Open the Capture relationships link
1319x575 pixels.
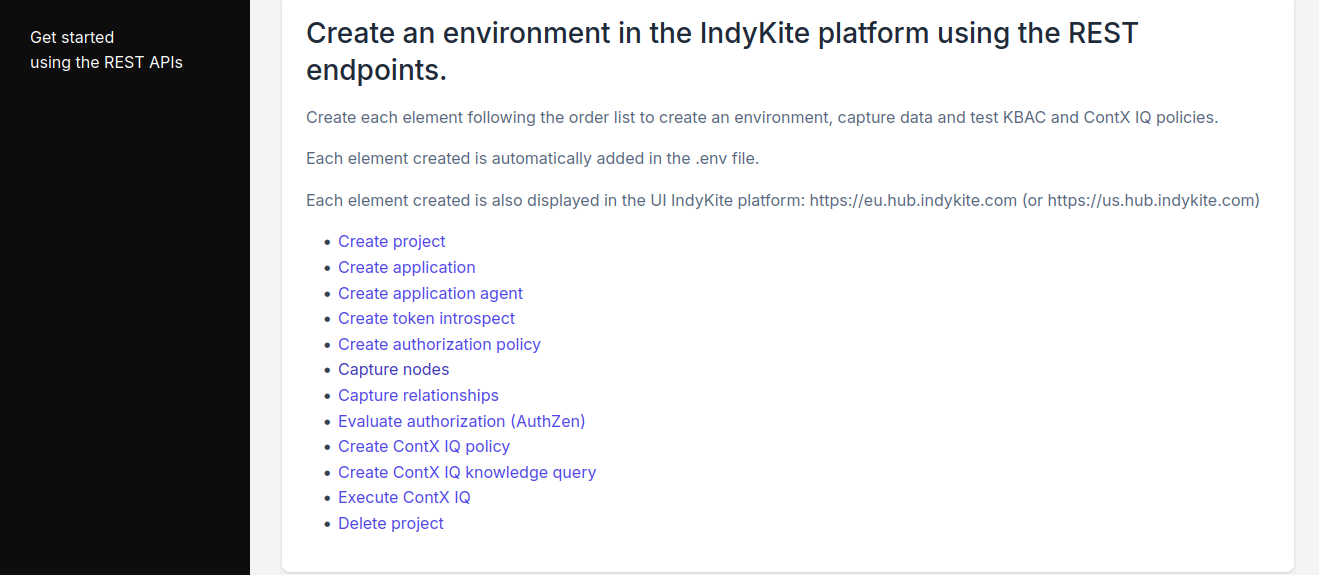(418, 395)
